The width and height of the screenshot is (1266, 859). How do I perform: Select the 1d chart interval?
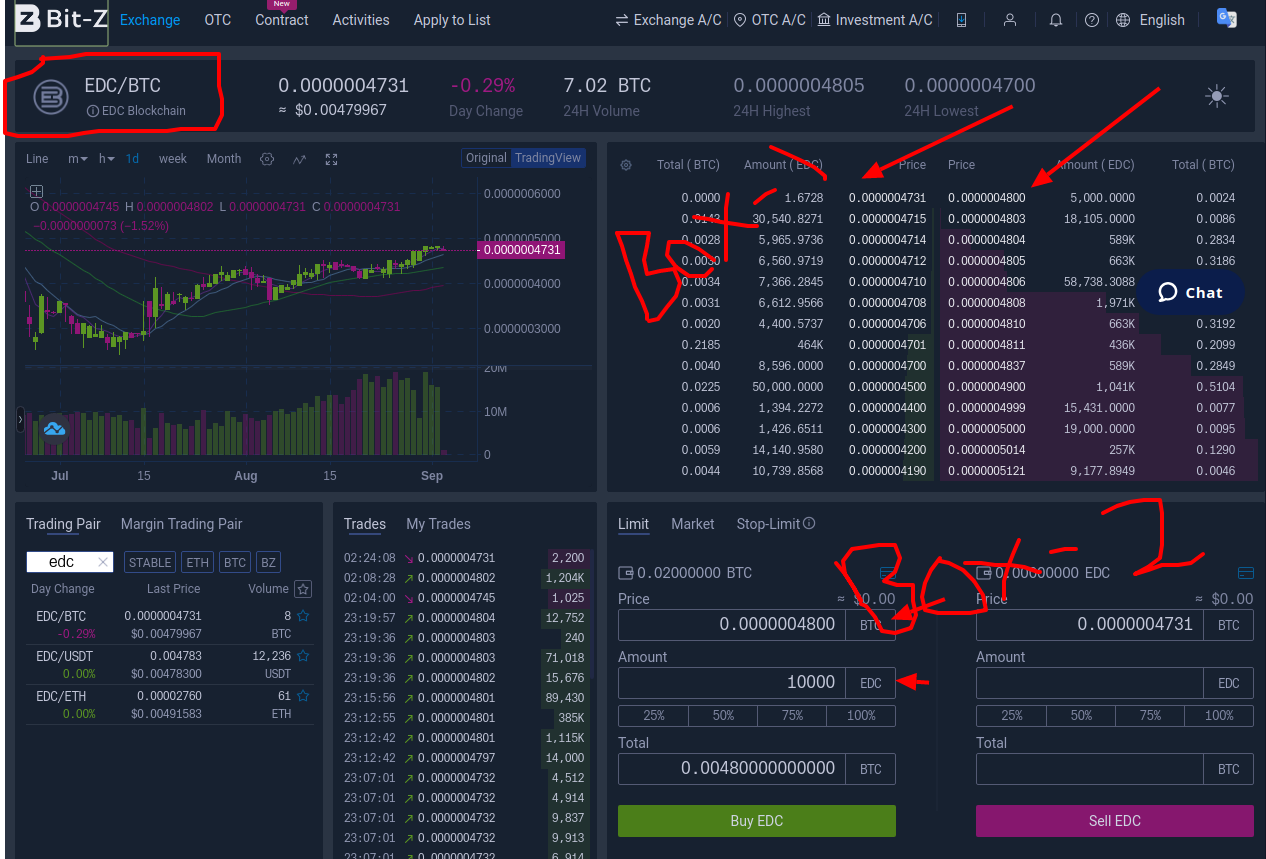pos(132,159)
